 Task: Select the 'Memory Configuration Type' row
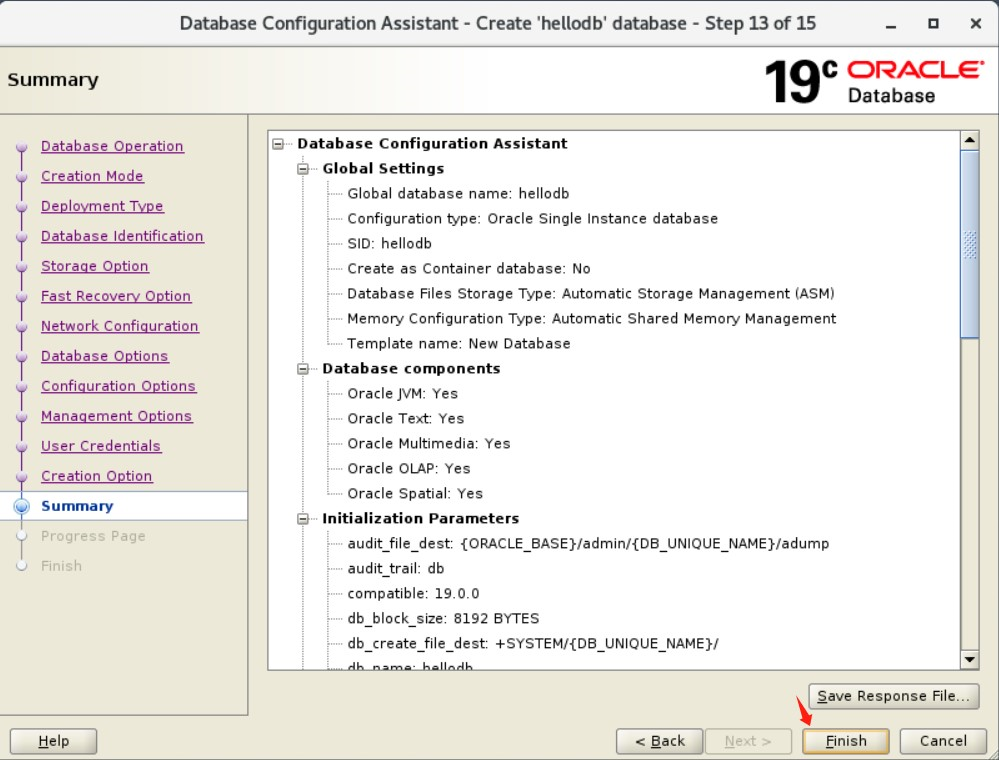[591, 319]
